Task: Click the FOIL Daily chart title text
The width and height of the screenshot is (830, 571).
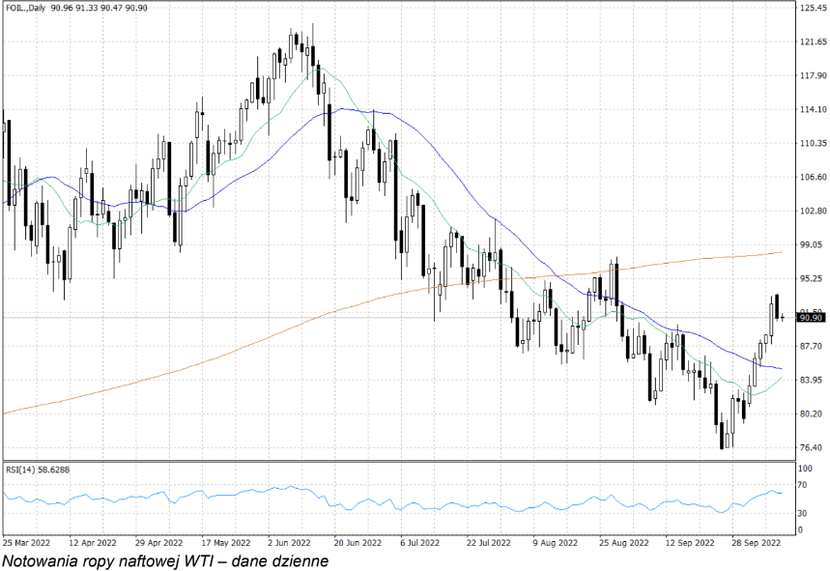Action: pyautogui.click(x=75, y=8)
